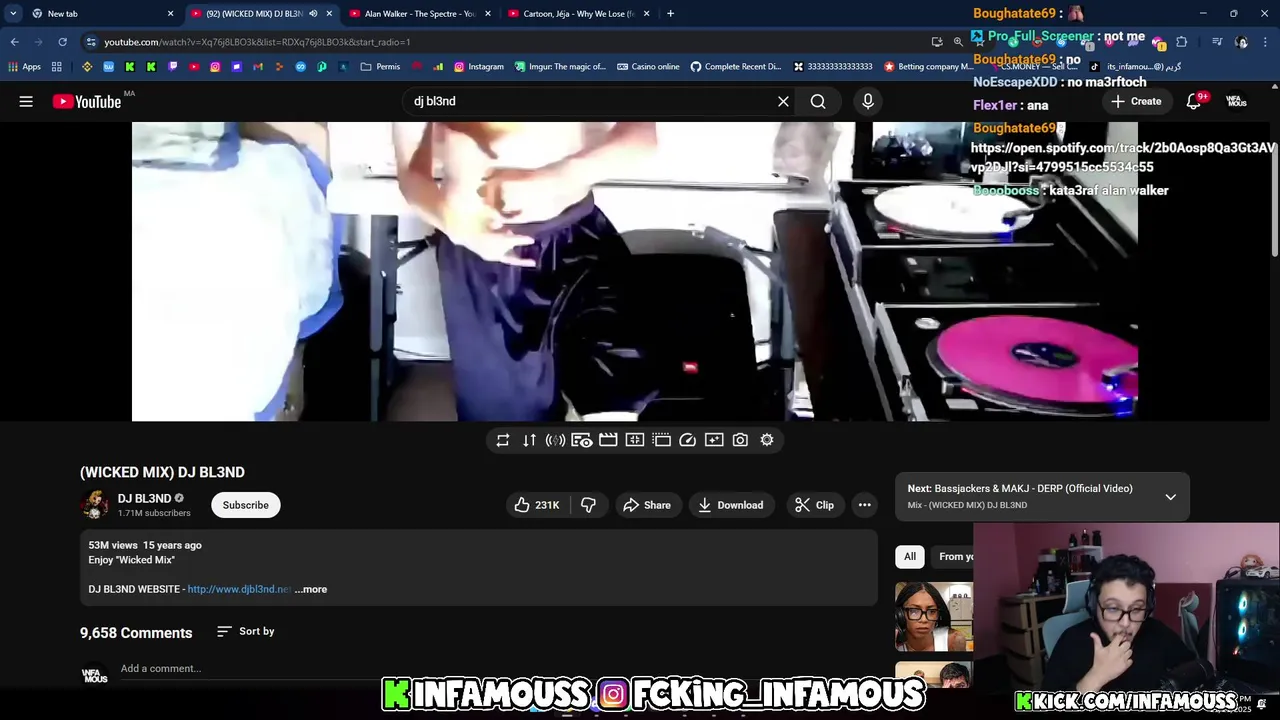Click the sparkle video filters icon
The height and width of the screenshot is (720, 1280).
714,440
